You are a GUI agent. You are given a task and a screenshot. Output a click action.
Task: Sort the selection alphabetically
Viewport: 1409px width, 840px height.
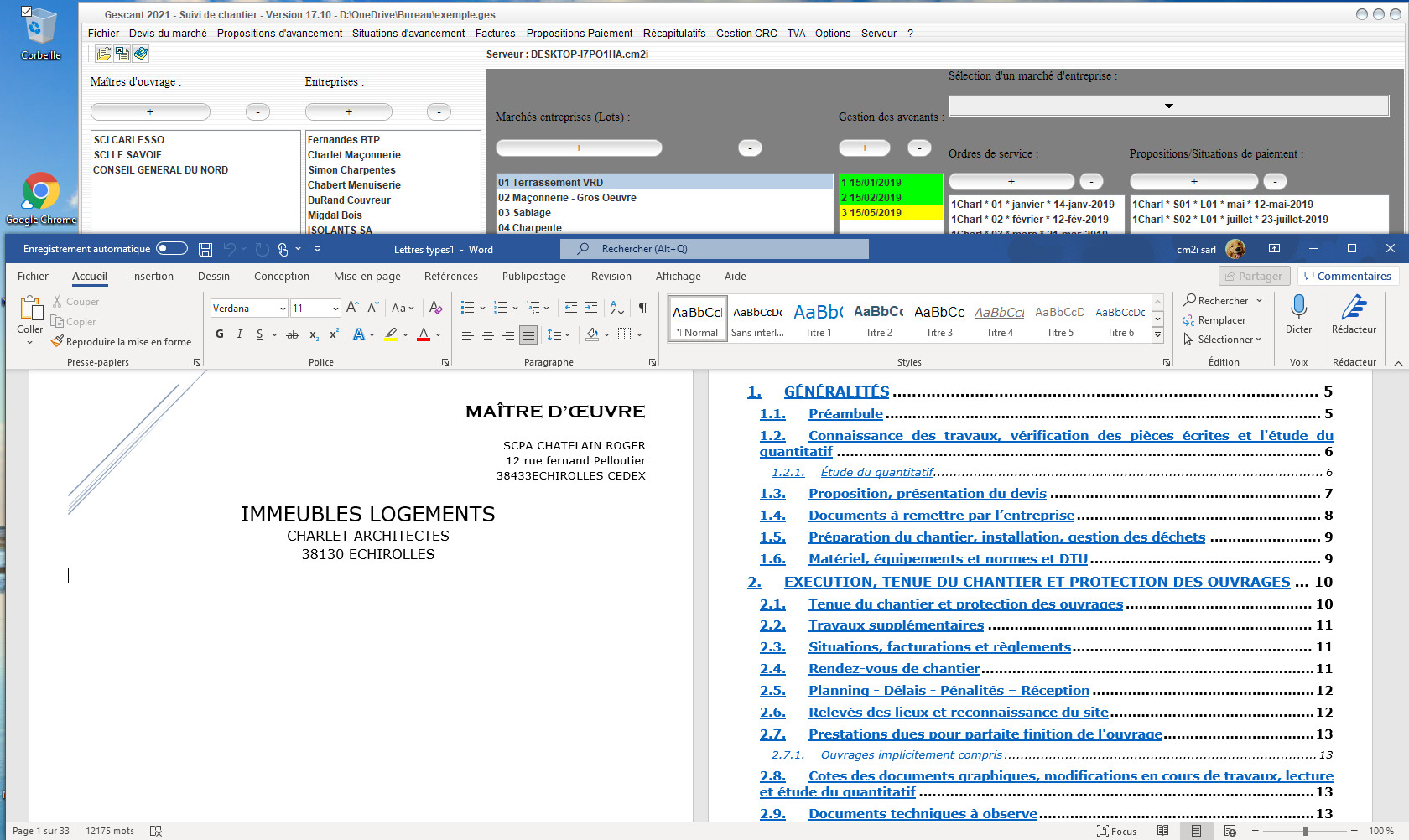pos(616,308)
